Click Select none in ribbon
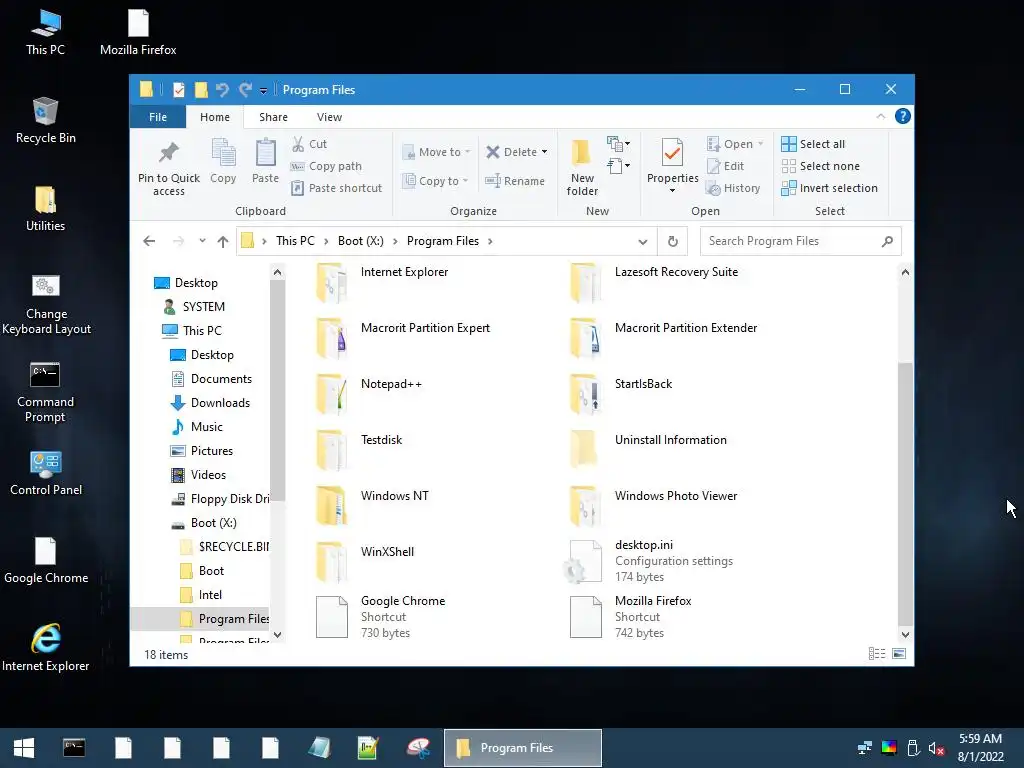The width and height of the screenshot is (1024, 768). 820,166
